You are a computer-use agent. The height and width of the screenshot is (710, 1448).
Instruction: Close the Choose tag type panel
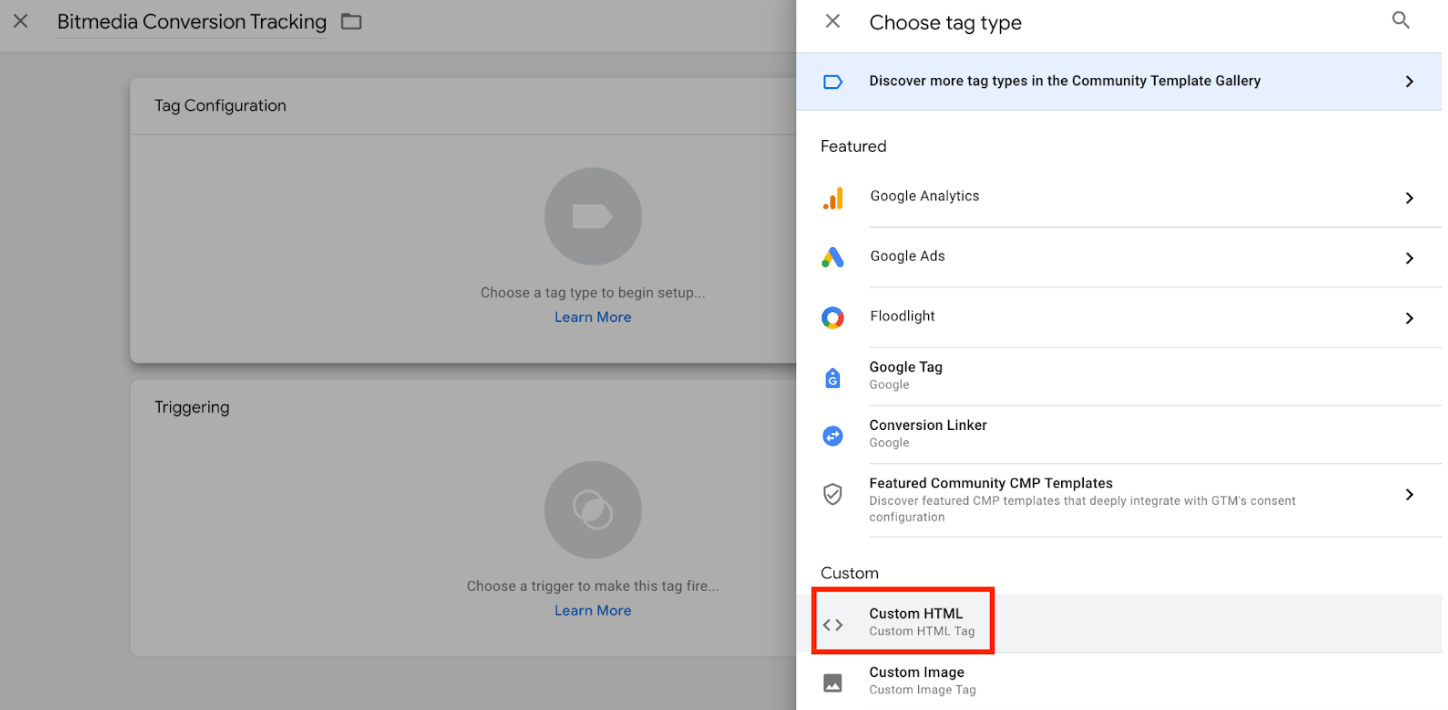832,22
